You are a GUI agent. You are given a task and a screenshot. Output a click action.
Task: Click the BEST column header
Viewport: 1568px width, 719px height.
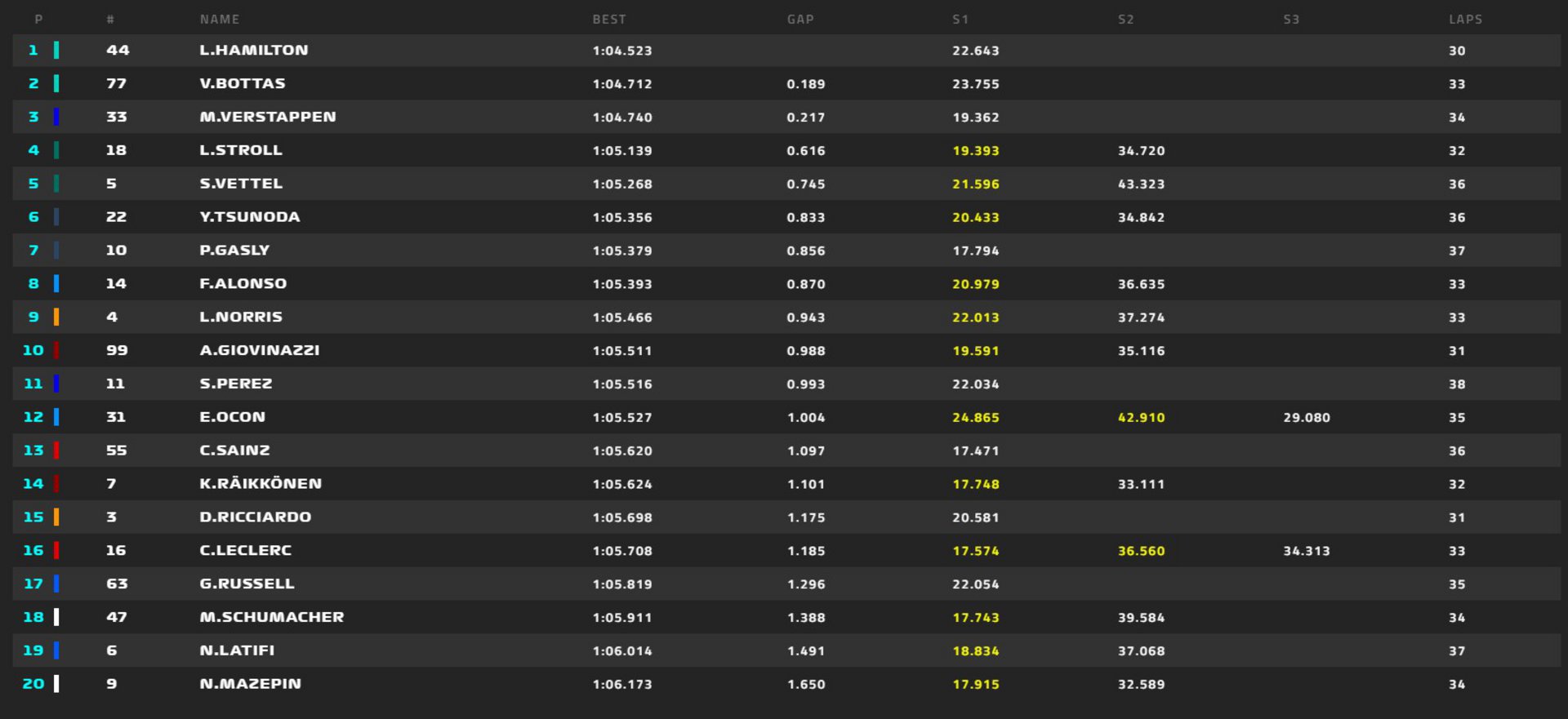pyautogui.click(x=609, y=20)
